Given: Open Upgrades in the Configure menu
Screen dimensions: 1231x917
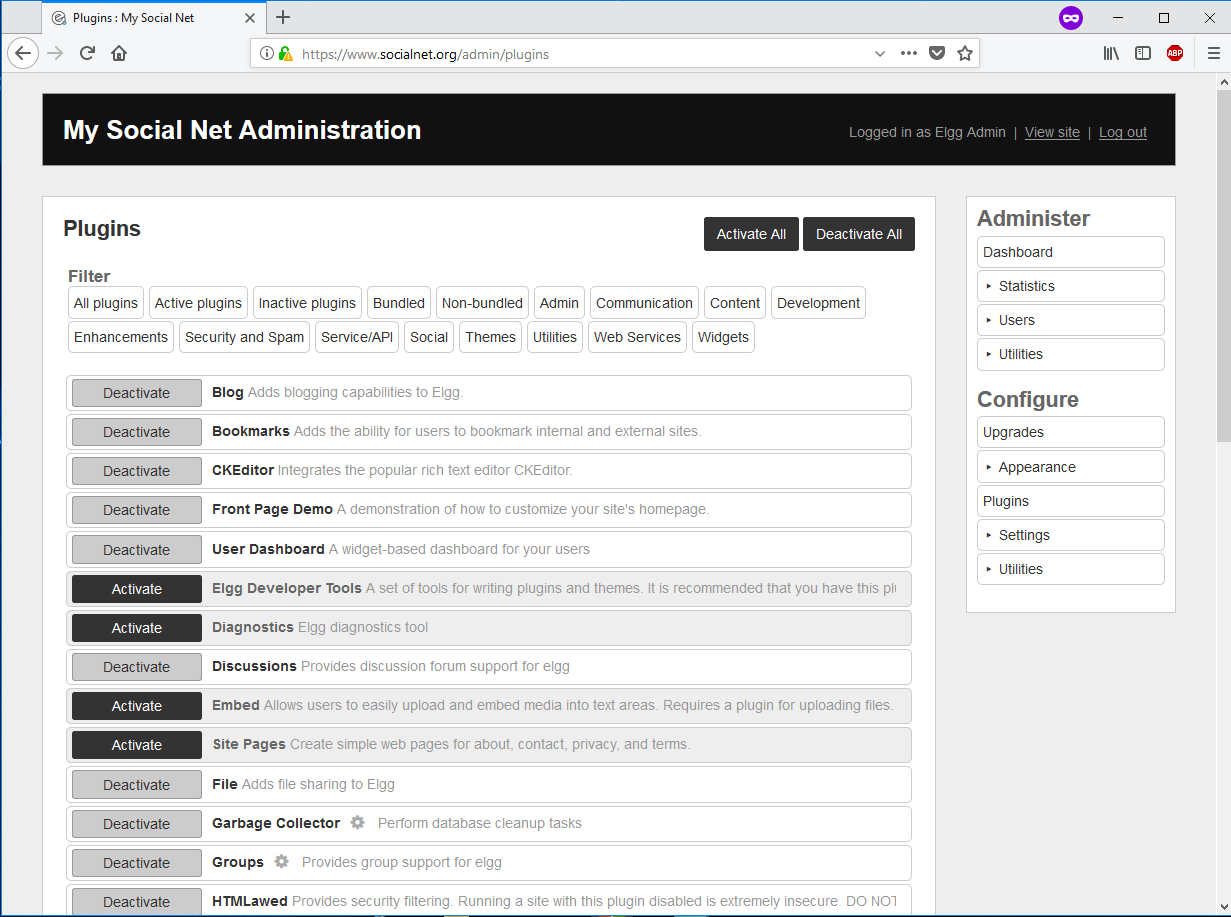Looking at the screenshot, I should 1070,432.
